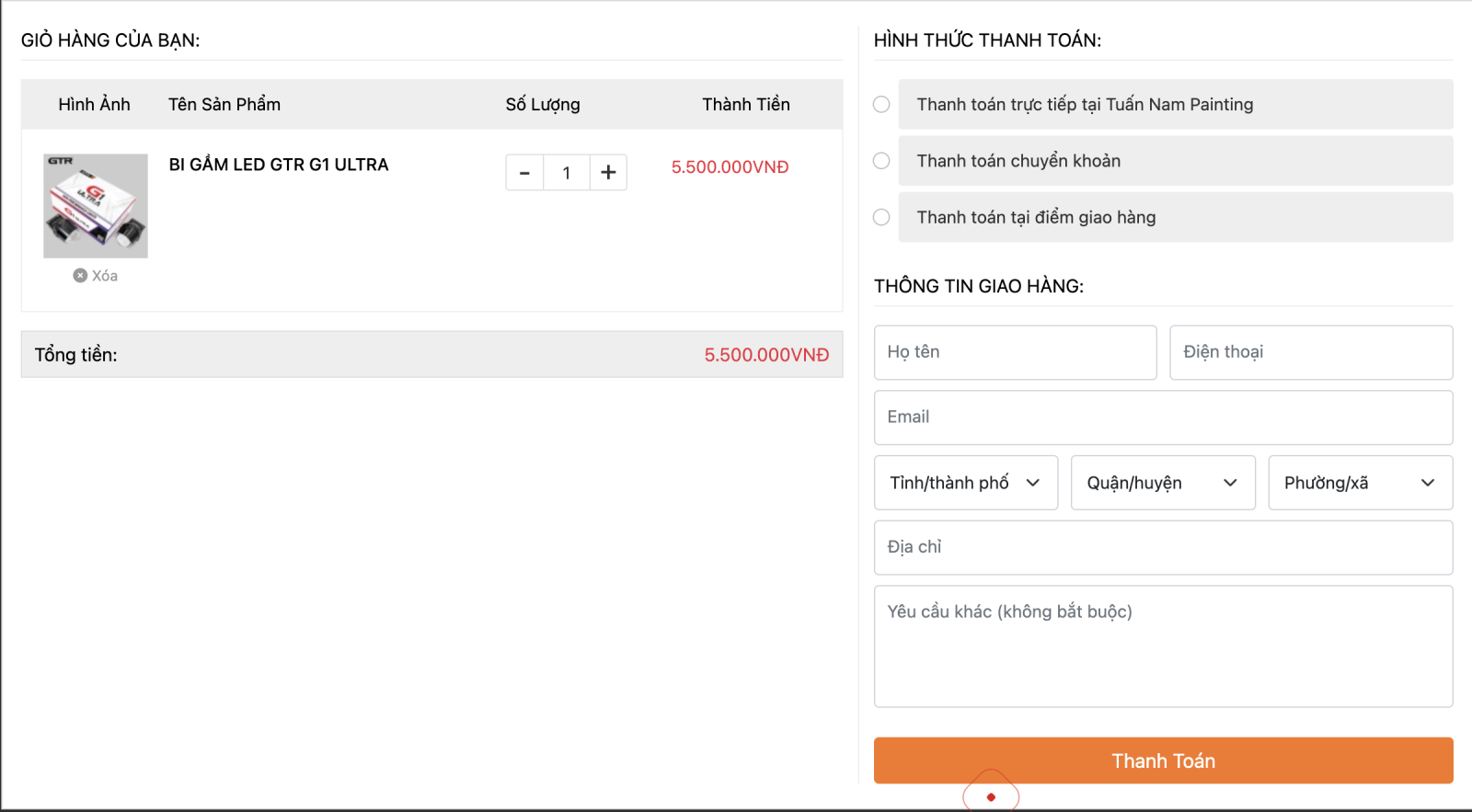
Task: Click the Tên Sản Phẩm column header
Action: (x=224, y=105)
